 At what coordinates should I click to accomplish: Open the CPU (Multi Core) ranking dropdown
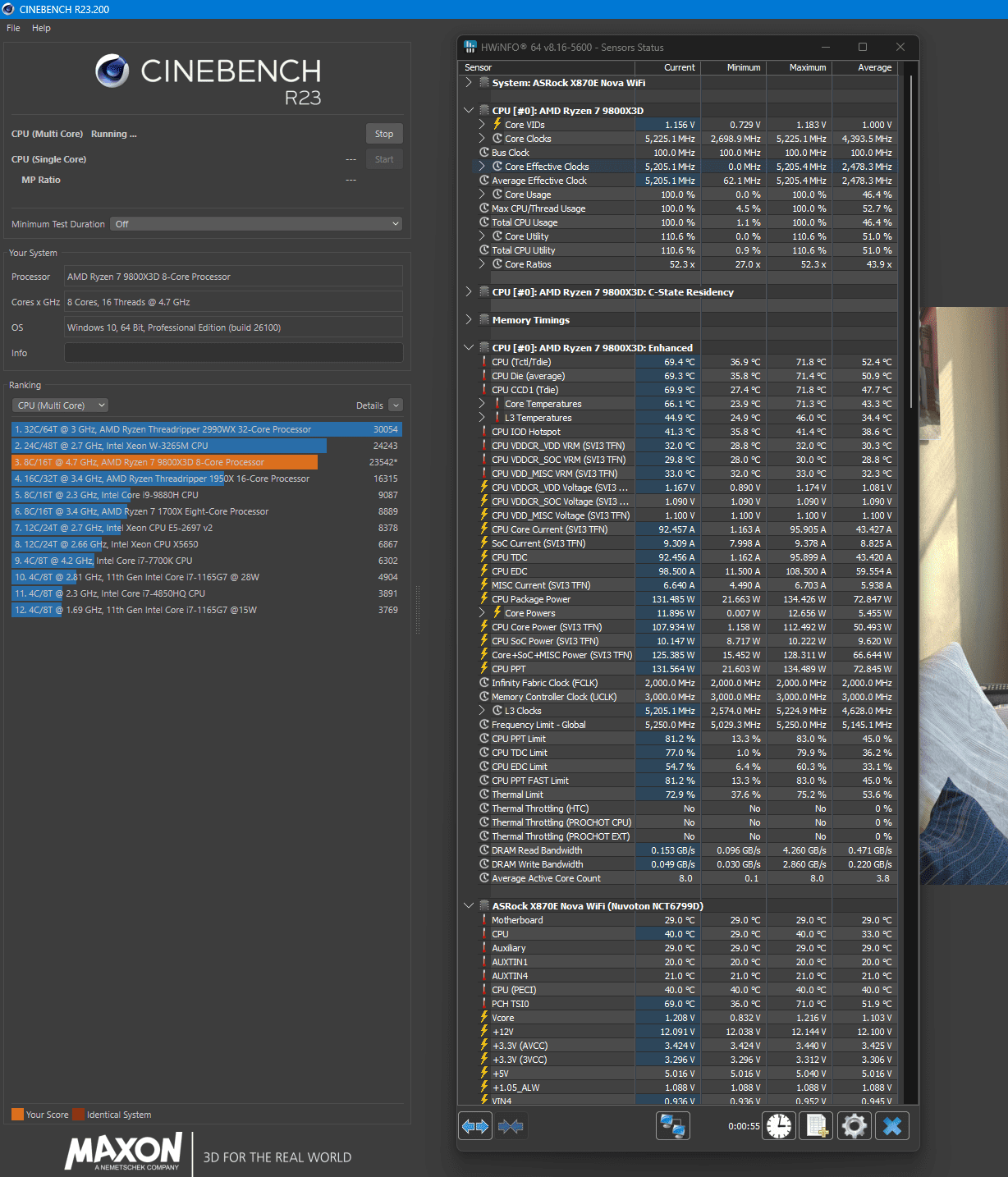60,405
